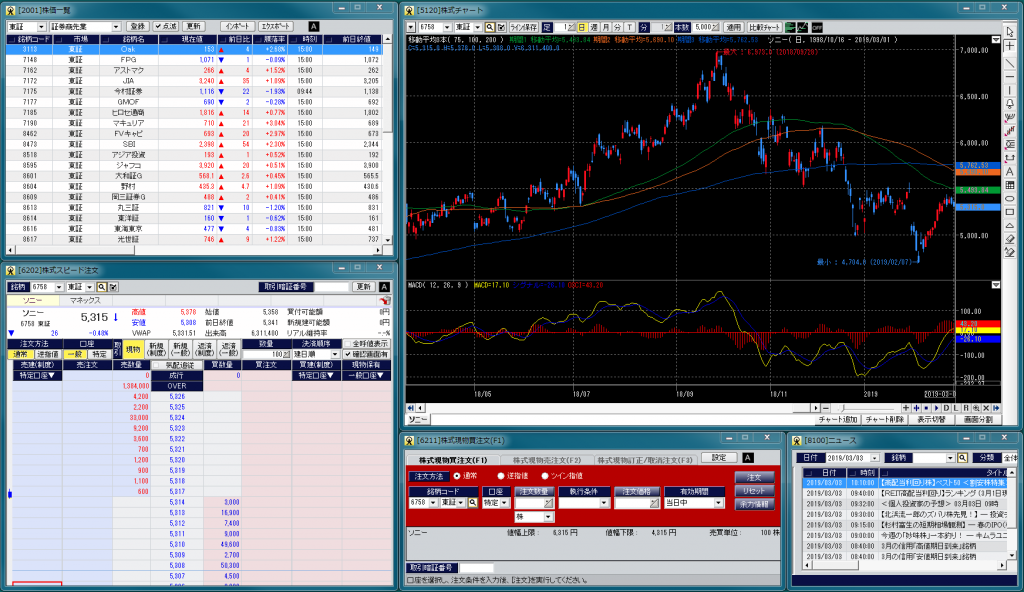Open the 執行条件 dropdown
The image size is (1024, 592).
point(603,502)
